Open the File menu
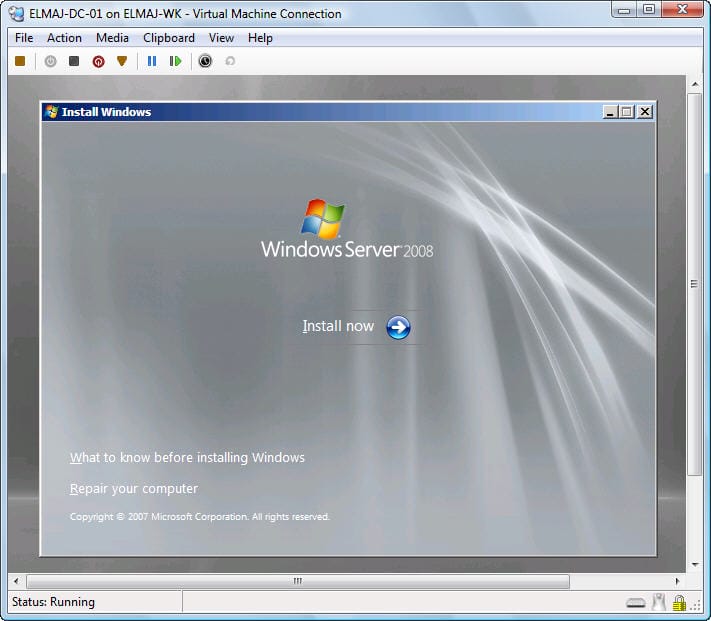This screenshot has height=621, width=711. pyautogui.click(x=24, y=38)
